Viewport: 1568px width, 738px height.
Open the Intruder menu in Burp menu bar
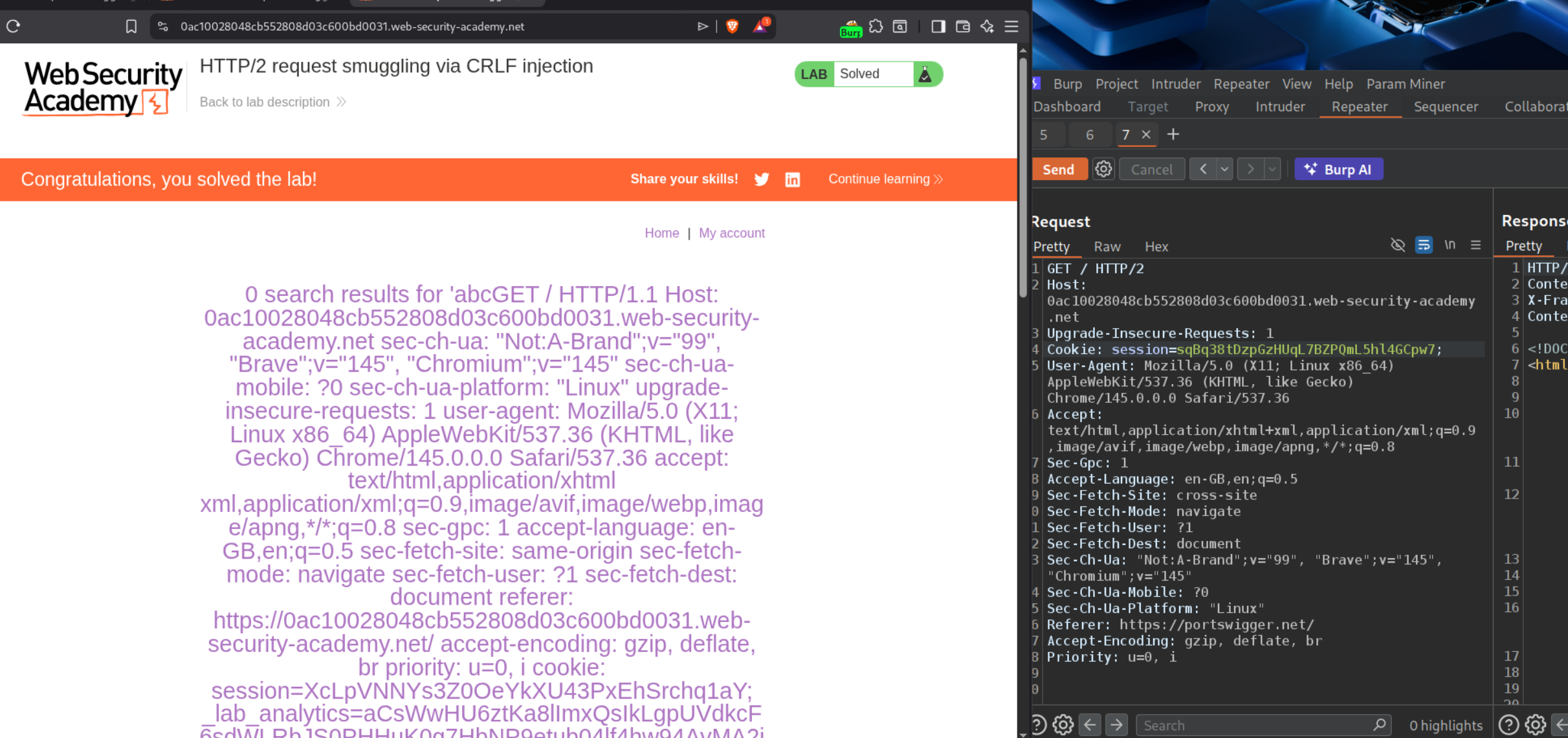click(1175, 84)
